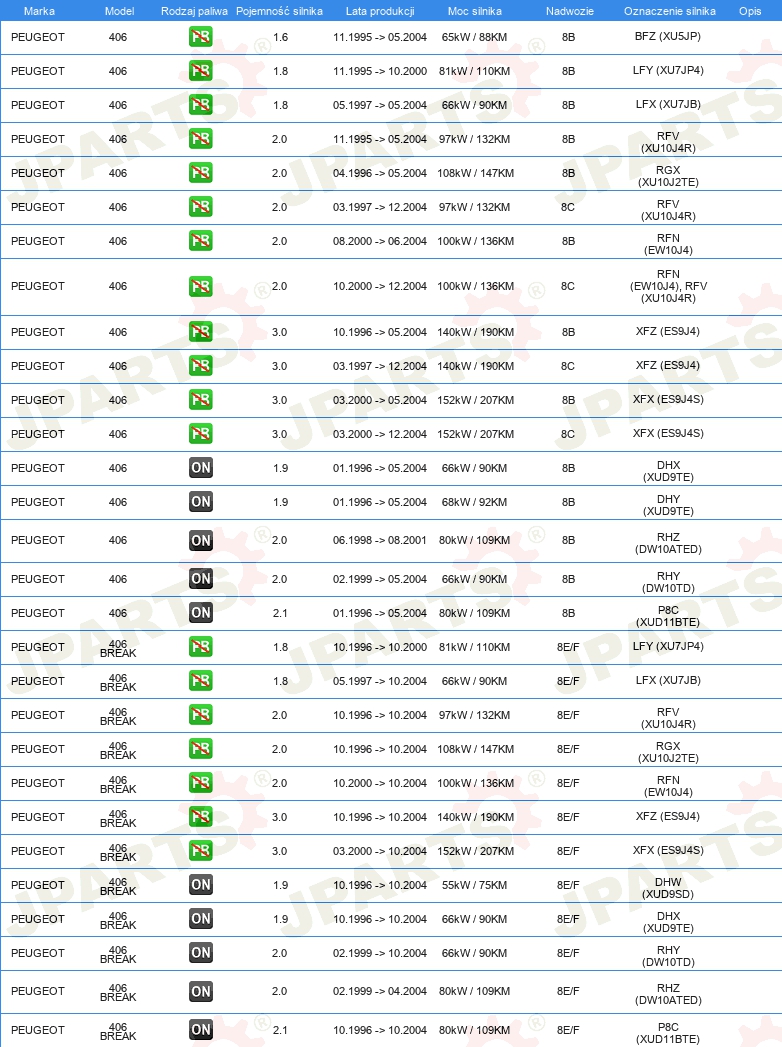Click the petrol icon in the 08.2000 -> 06.2004 row
The width and height of the screenshot is (782, 1047).
coord(200,241)
